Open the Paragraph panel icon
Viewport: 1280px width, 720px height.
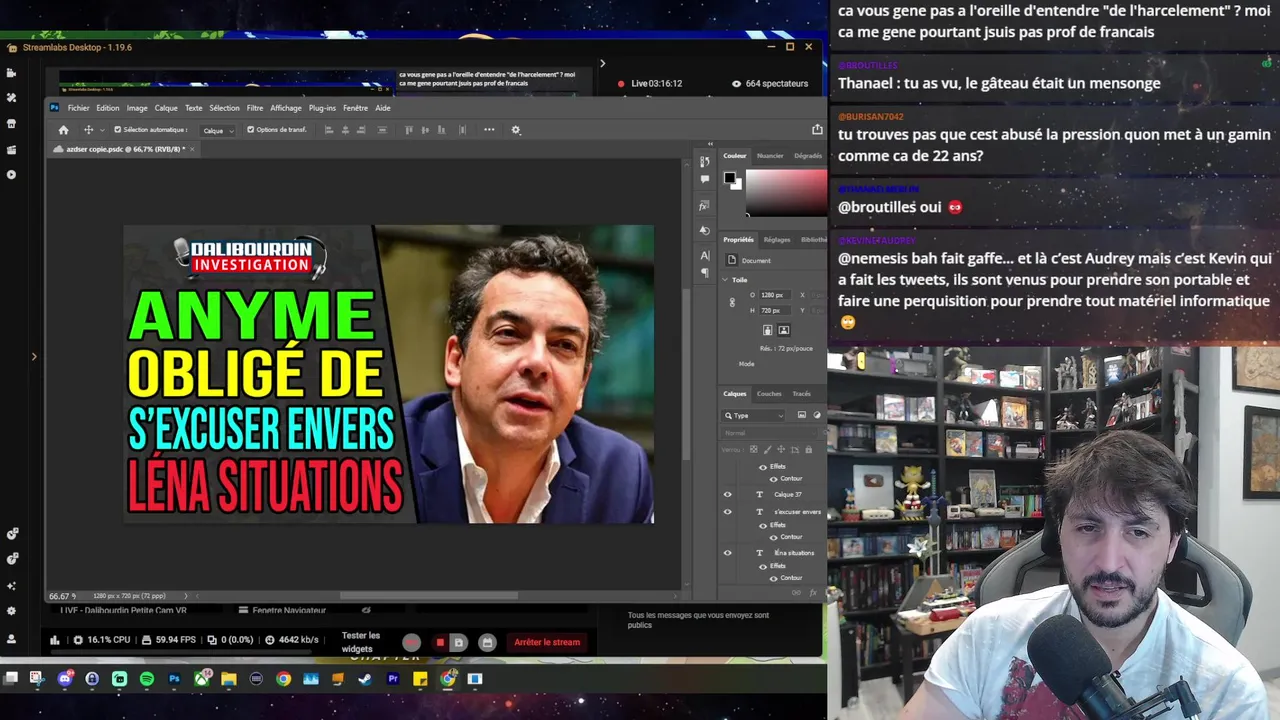705,273
